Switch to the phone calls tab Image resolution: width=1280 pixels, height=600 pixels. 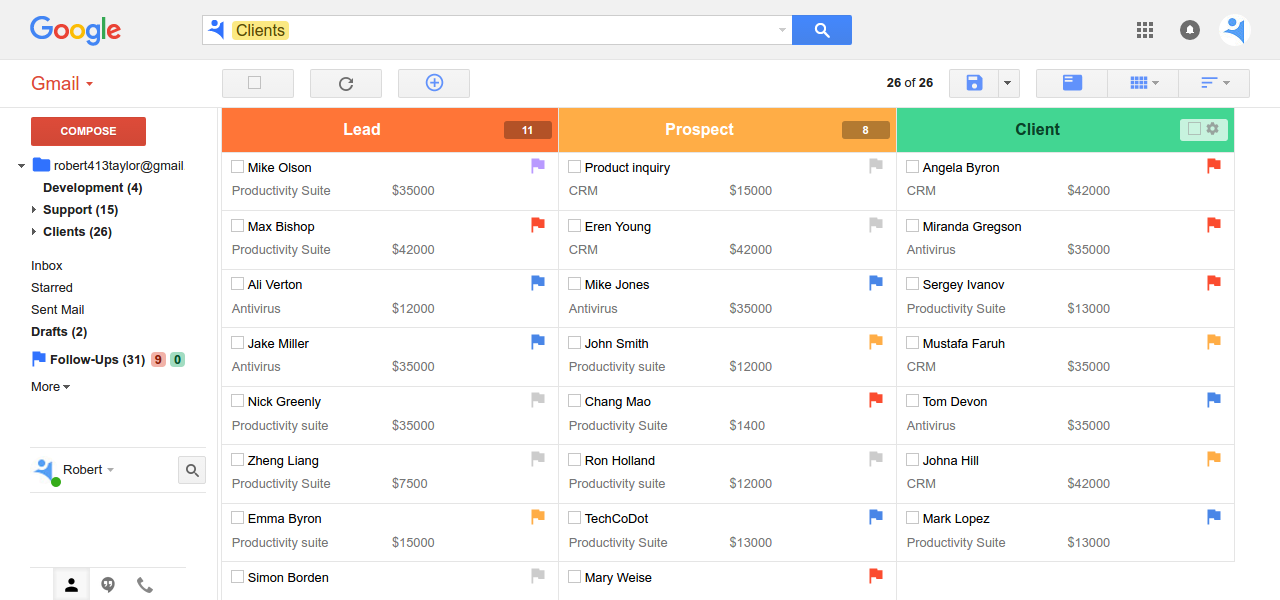click(145, 585)
